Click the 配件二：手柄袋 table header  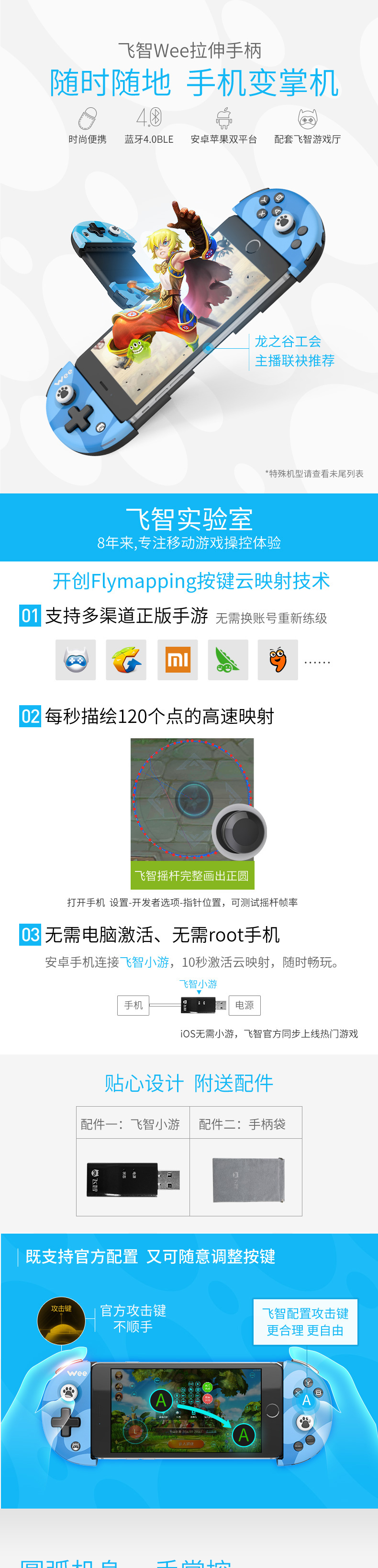click(x=246, y=1123)
